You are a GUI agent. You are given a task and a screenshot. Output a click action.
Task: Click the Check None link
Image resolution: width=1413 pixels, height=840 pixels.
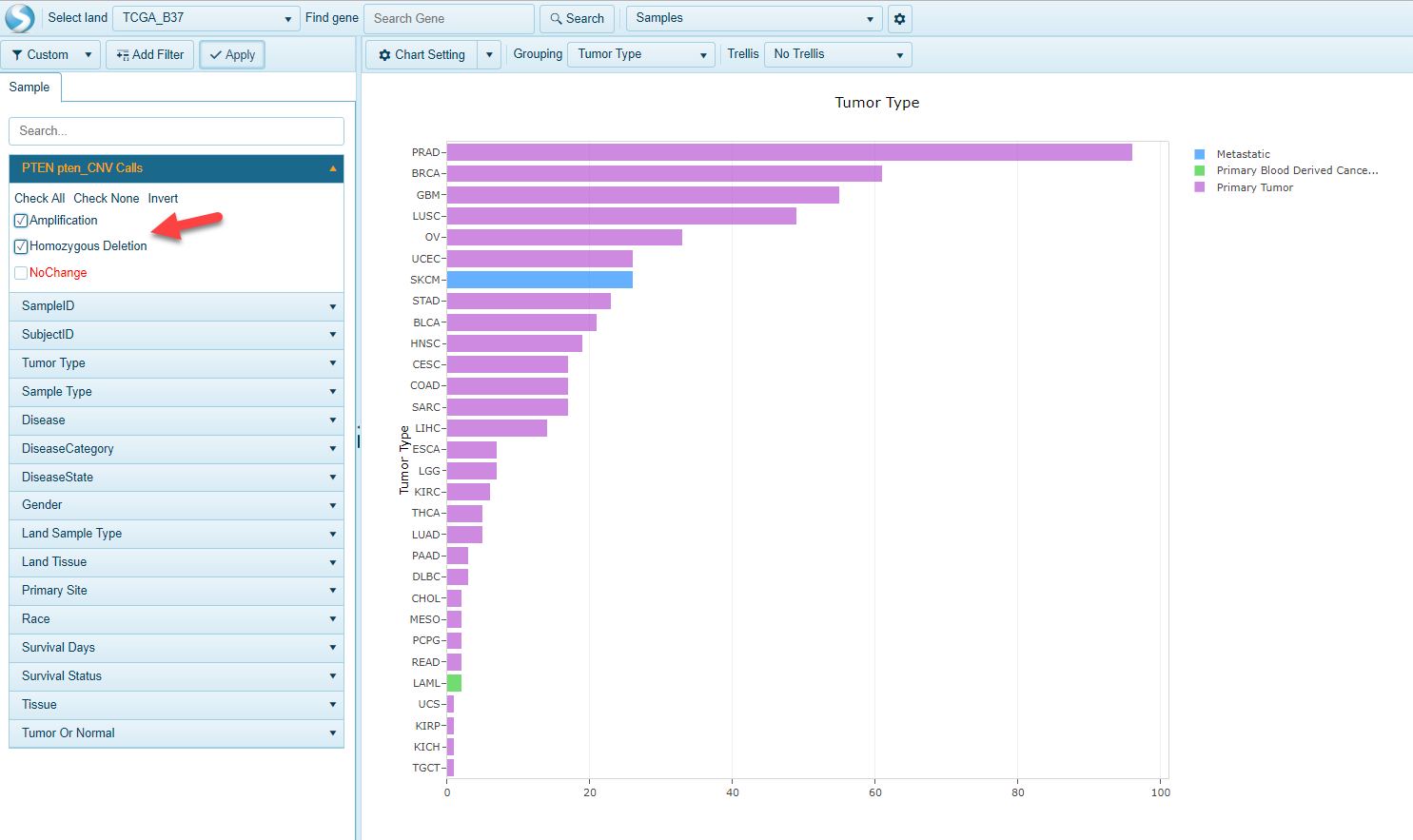[x=107, y=199]
